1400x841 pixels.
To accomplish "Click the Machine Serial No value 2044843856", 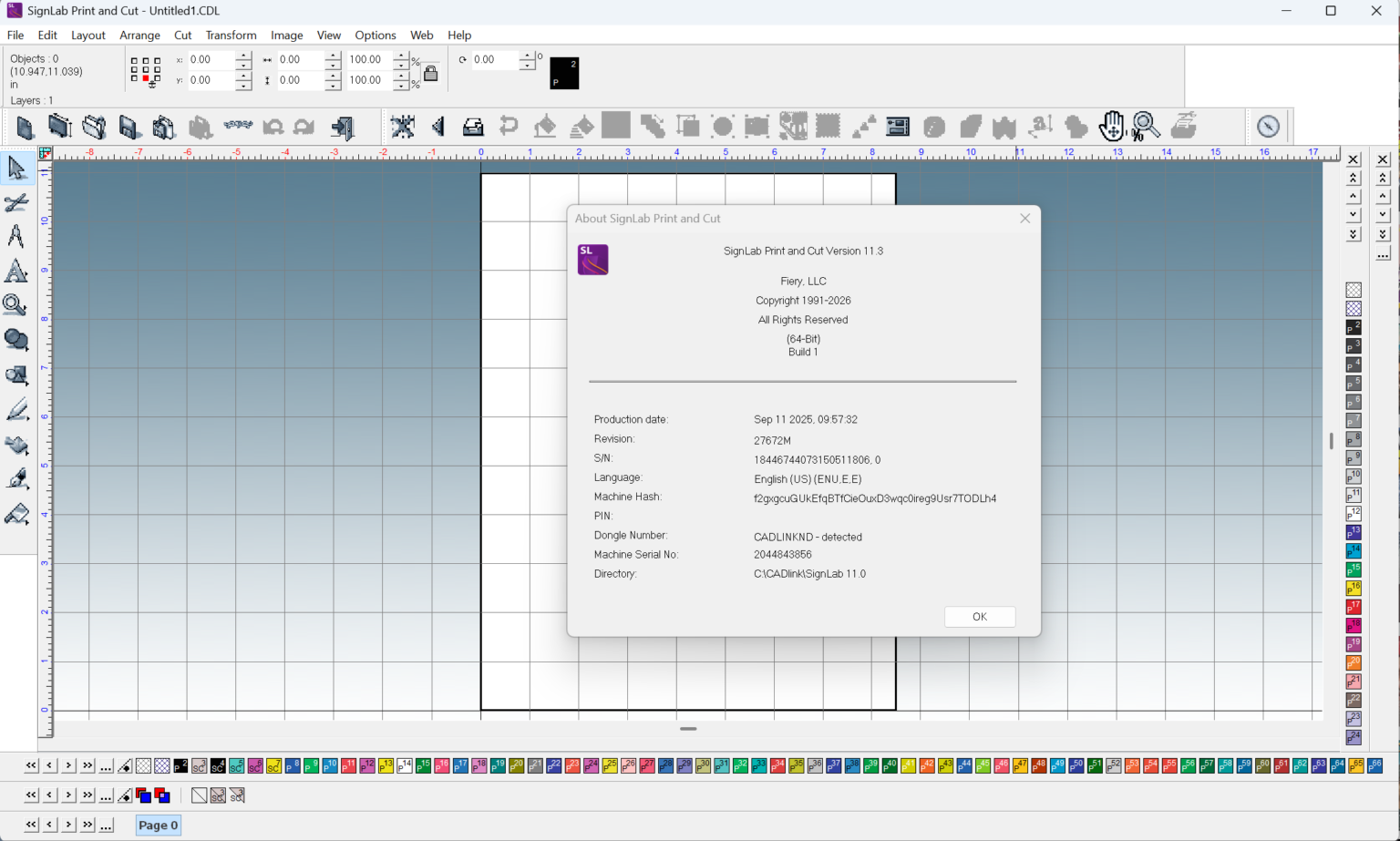I will pos(783,554).
